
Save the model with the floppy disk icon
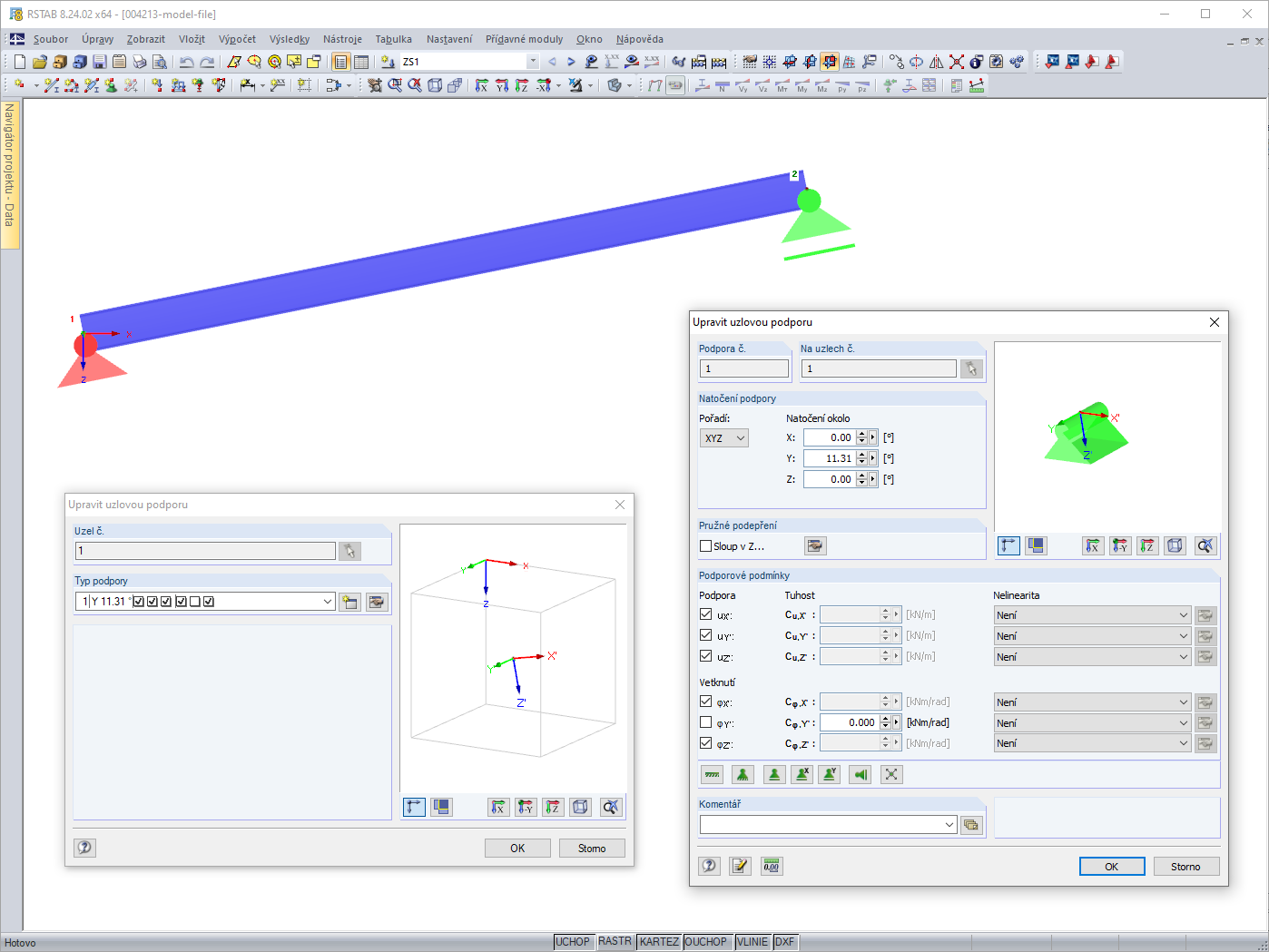pyautogui.click(x=100, y=62)
